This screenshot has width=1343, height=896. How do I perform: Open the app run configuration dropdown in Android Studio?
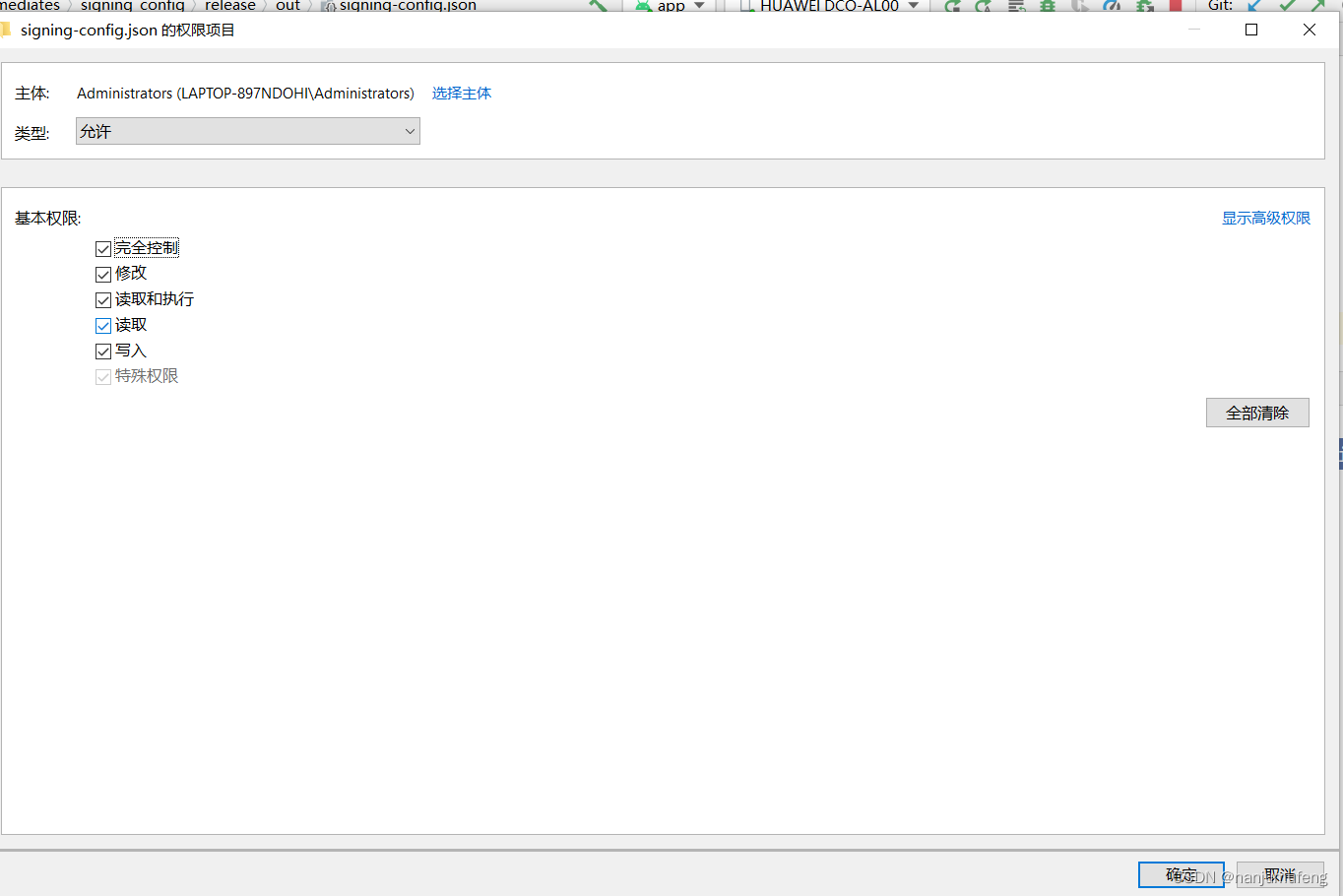(671, 6)
